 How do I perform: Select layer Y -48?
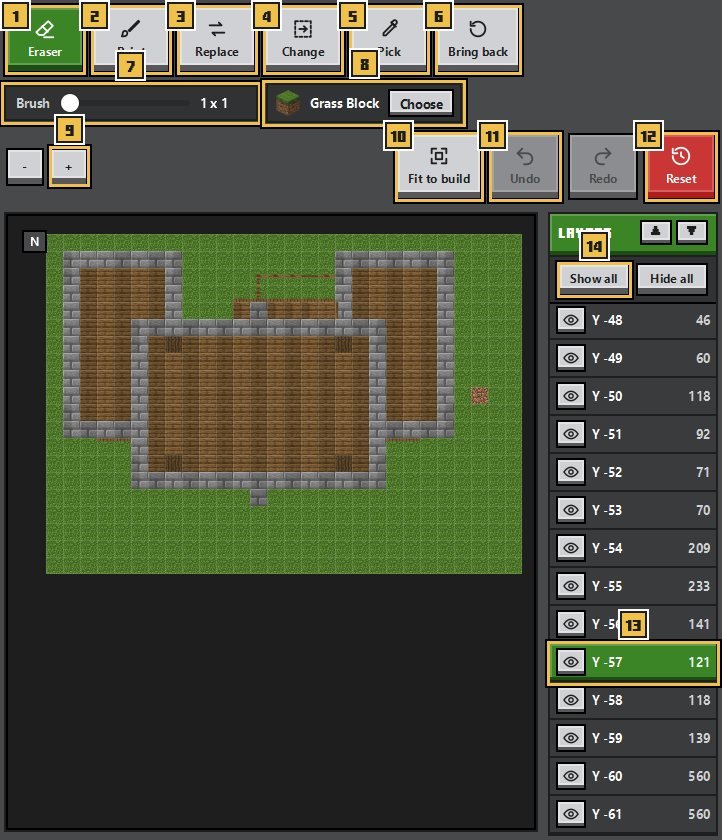pos(633,320)
